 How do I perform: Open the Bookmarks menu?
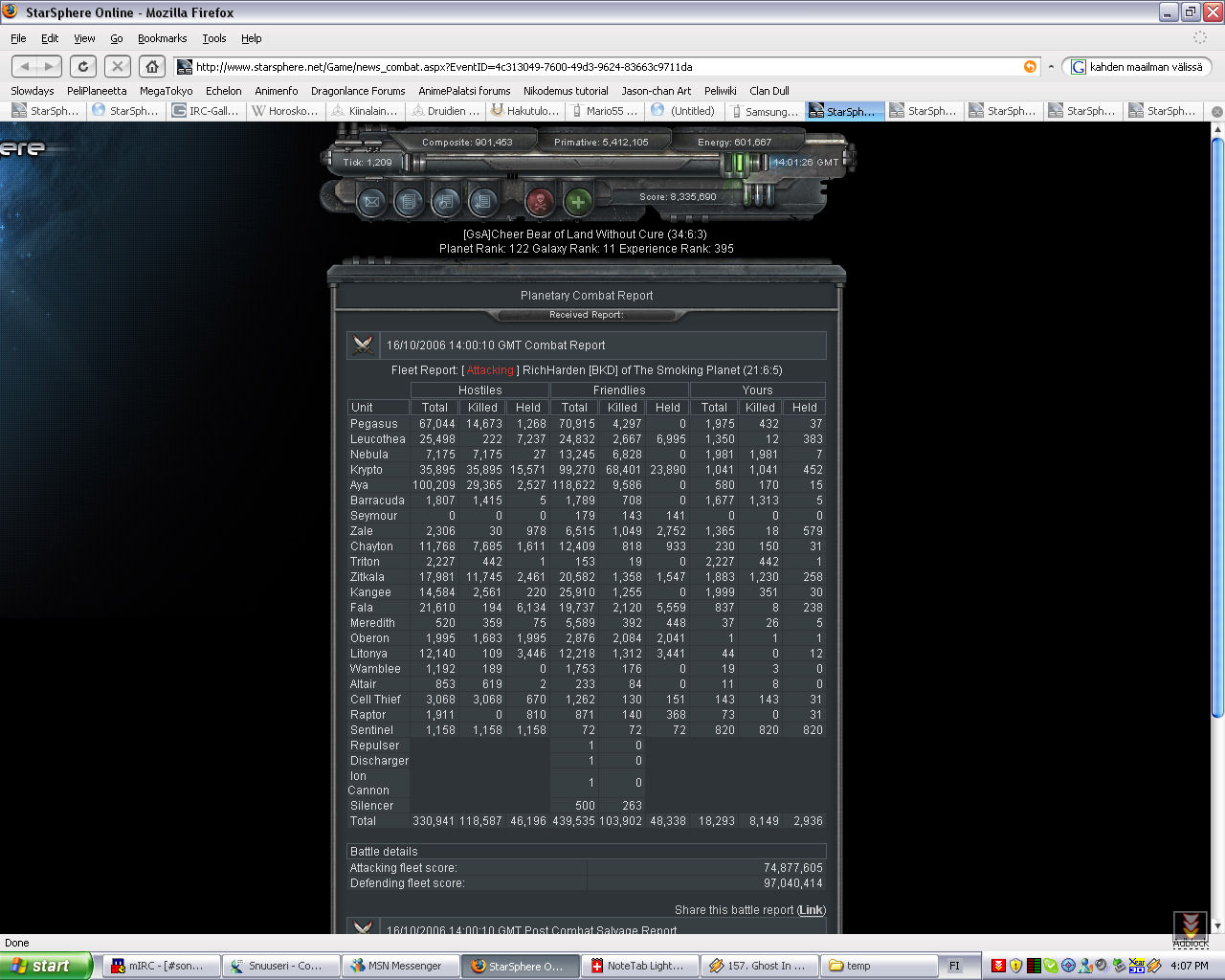pyautogui.click(x=162, y=38)
